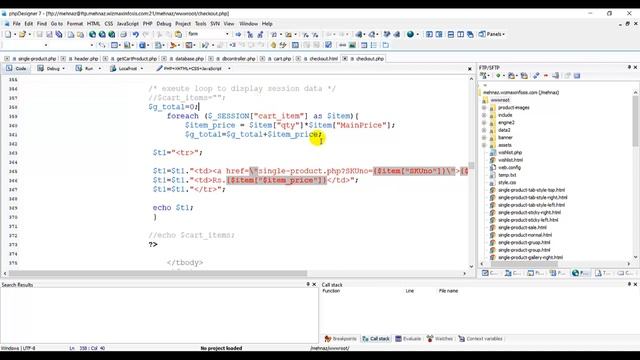Click the FTP tree vertical scrollbar thumb

point(636,121)
